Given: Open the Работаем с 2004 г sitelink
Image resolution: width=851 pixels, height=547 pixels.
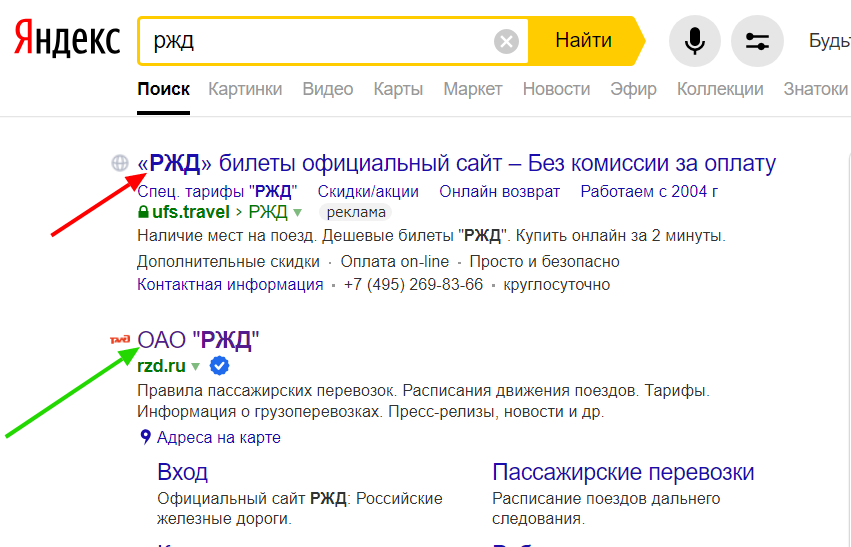Looking at the screenshot, I should [x=649, y=192].
